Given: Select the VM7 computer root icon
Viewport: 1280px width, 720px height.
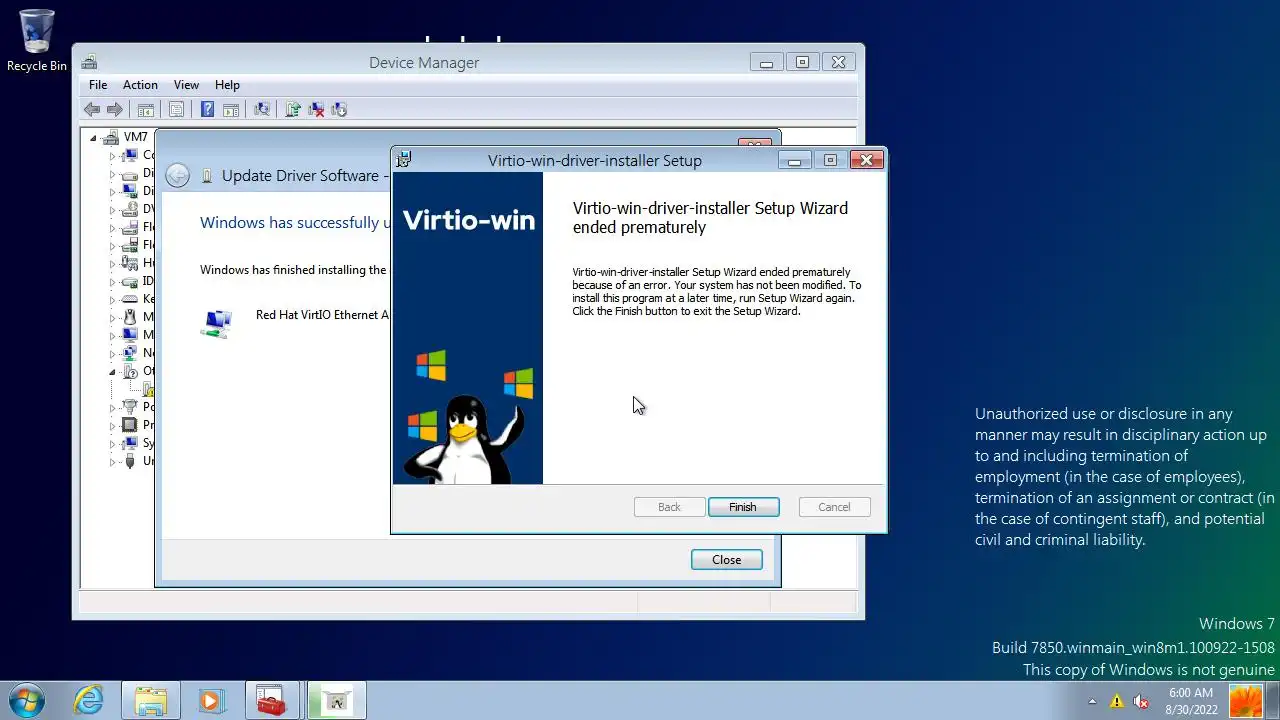Looking at the screenshot, I should [x=111, y=137].
